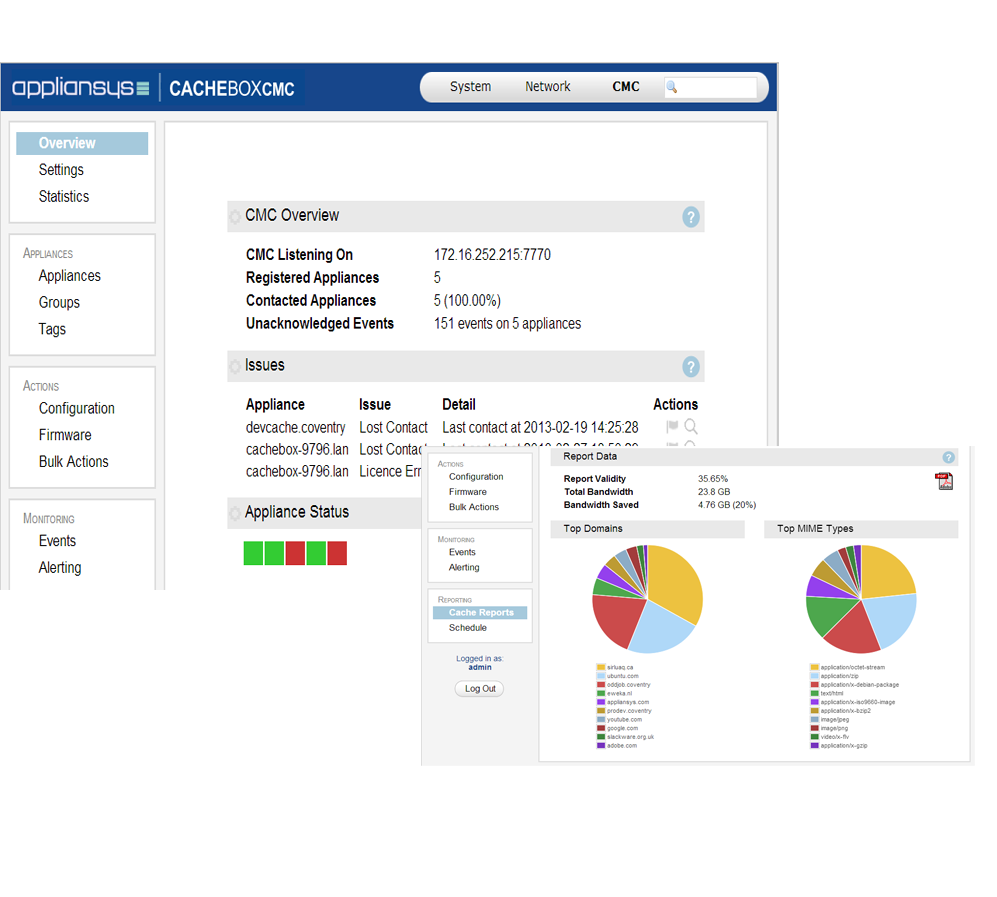Open Settings in the sidebar
The height and width of the screenshot is (897, 997).
click(x=61, y=170)
